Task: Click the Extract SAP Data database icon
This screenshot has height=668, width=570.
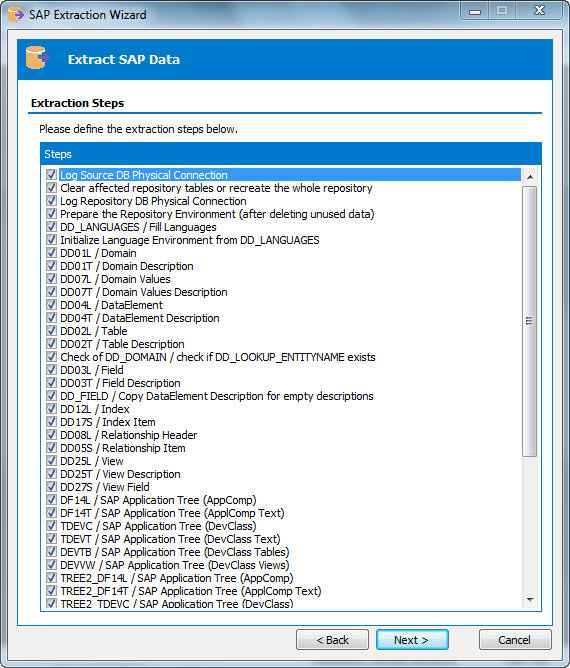Action: [37, 58]
